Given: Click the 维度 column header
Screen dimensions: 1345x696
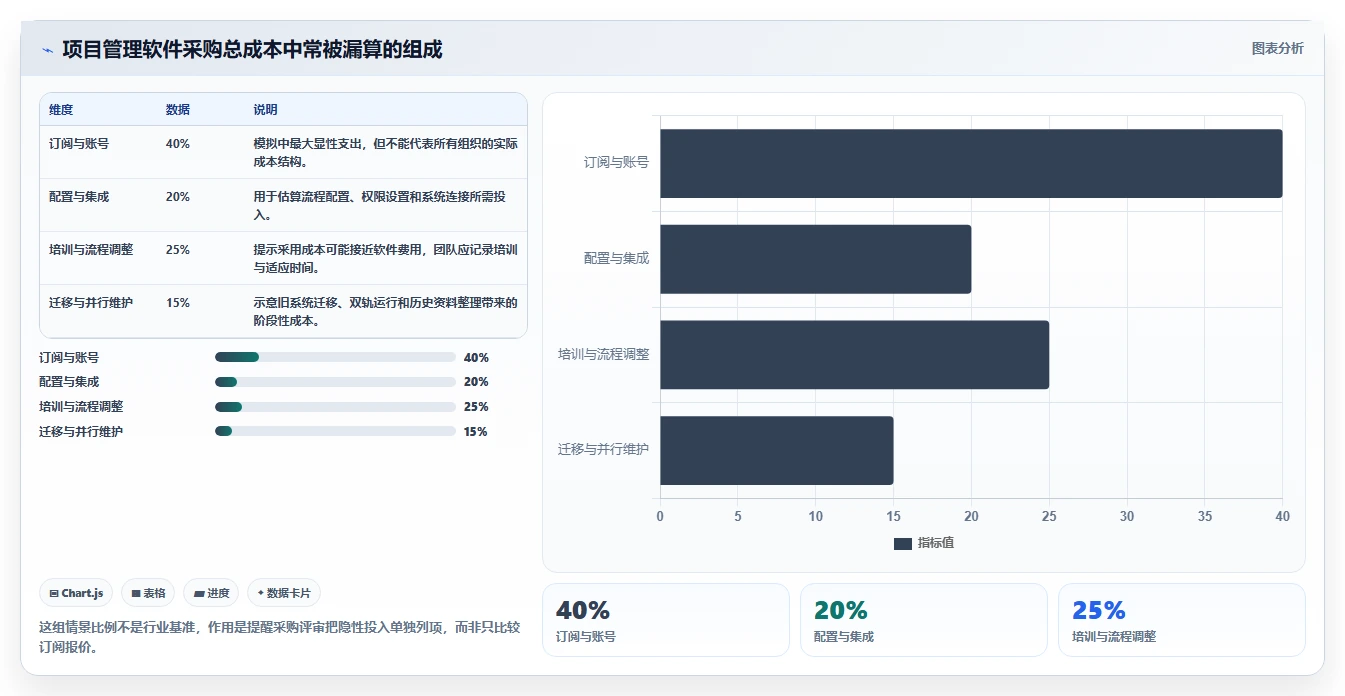Looking at the screenshot, I should [x=61, y=110].
